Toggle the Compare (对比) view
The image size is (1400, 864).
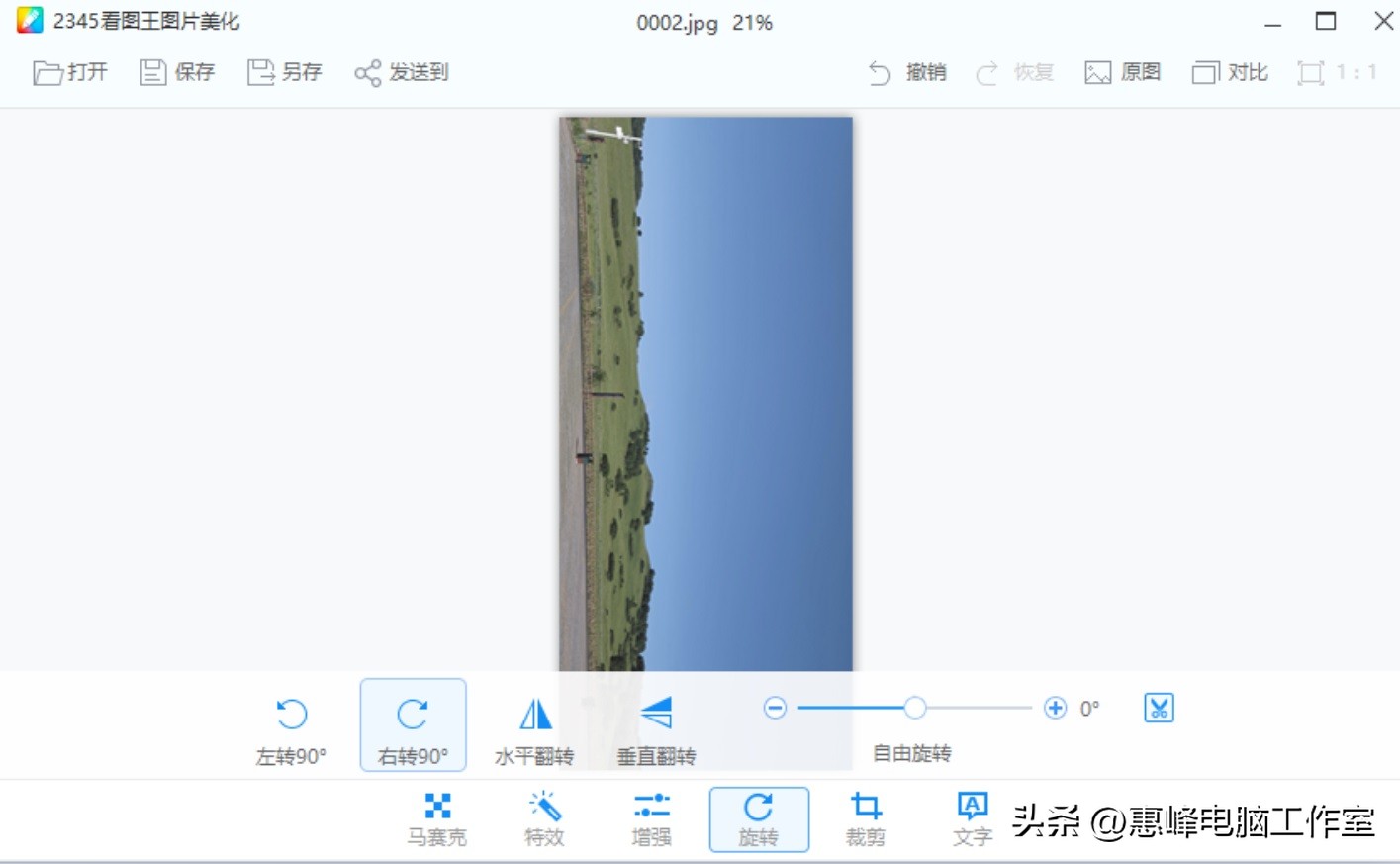click(x=1229, y=71)
